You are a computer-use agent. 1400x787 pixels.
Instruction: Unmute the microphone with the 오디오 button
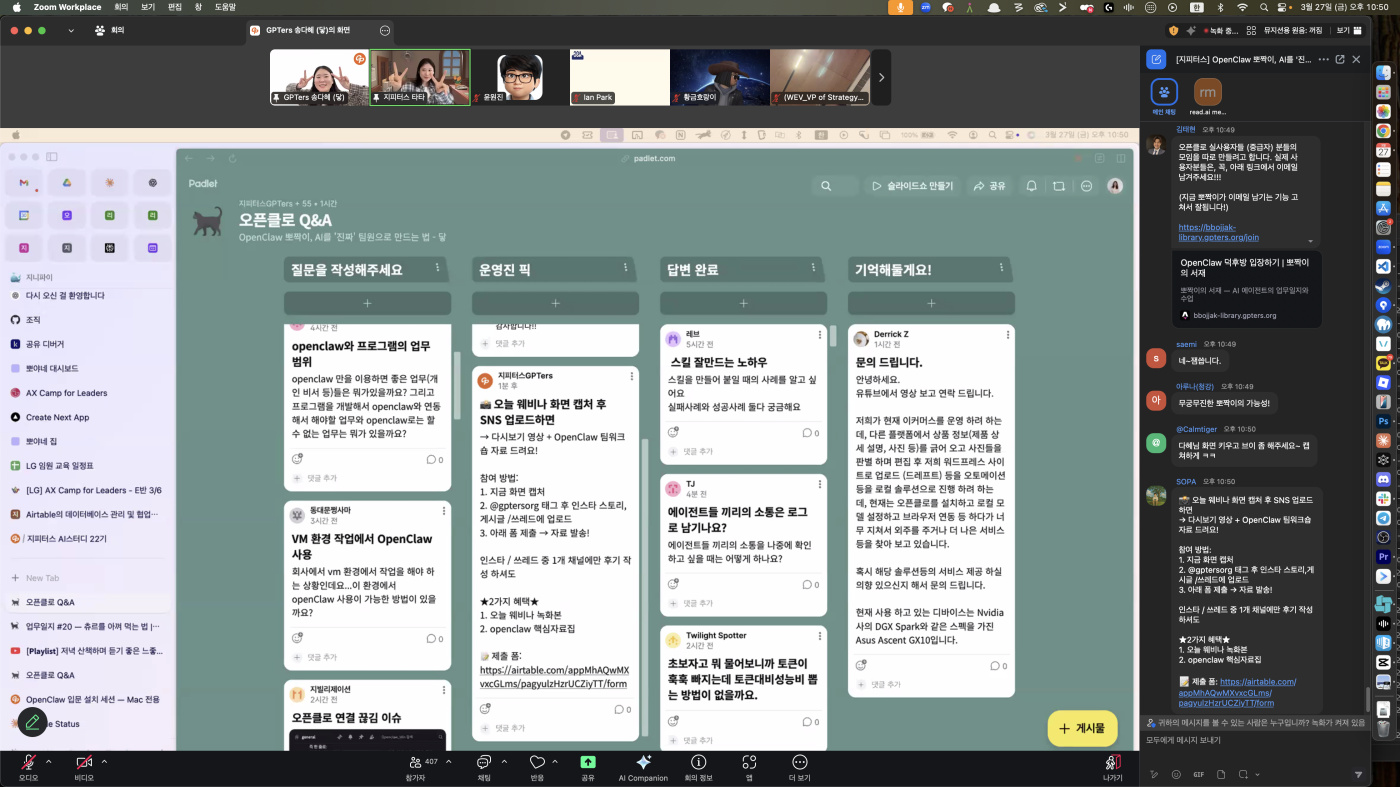(x=28, y=763)
